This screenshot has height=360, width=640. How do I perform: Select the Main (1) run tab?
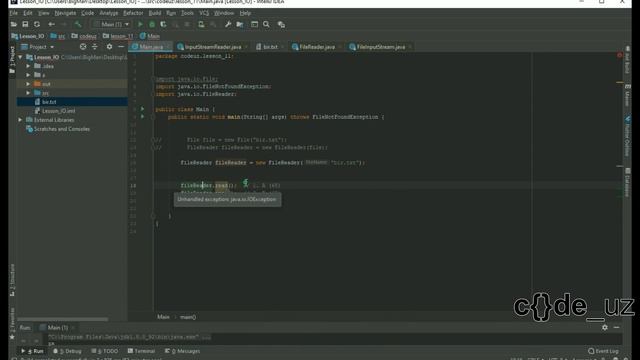[x=57, y=328]
